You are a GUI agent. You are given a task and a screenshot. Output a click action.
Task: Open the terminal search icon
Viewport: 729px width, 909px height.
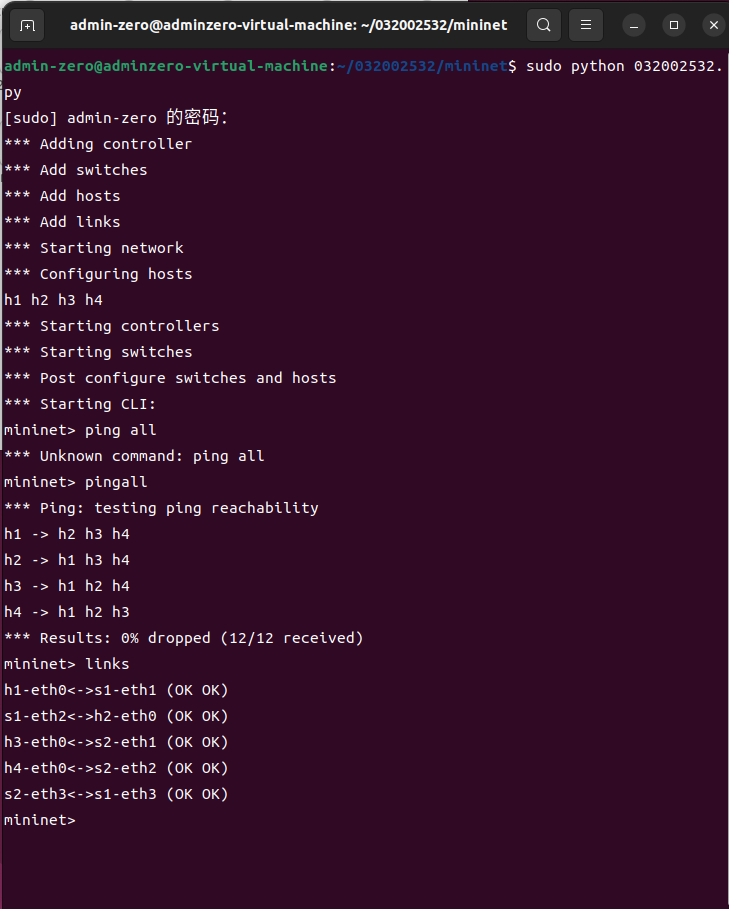pos(543,25)
